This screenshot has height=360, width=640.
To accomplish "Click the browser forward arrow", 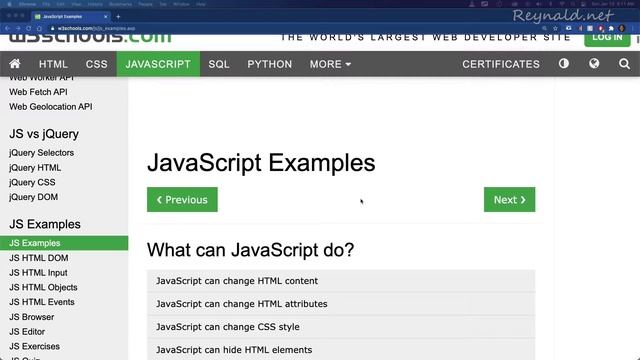I will pos(18,28).
